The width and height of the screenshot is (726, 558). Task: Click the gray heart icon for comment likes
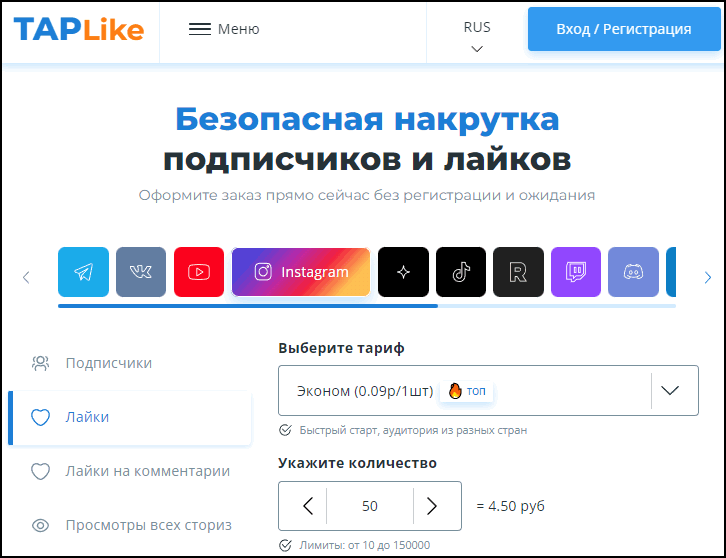[x=40, y=471]
